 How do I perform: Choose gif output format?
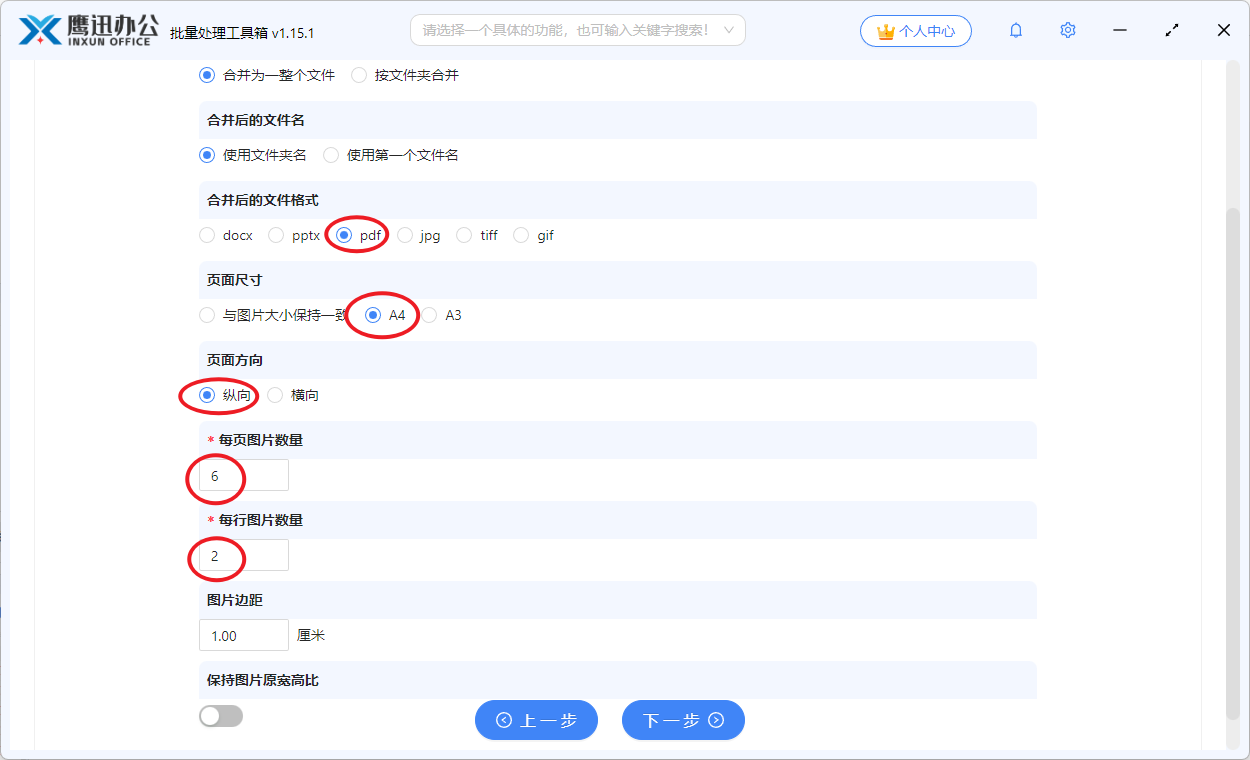(533, 235)
